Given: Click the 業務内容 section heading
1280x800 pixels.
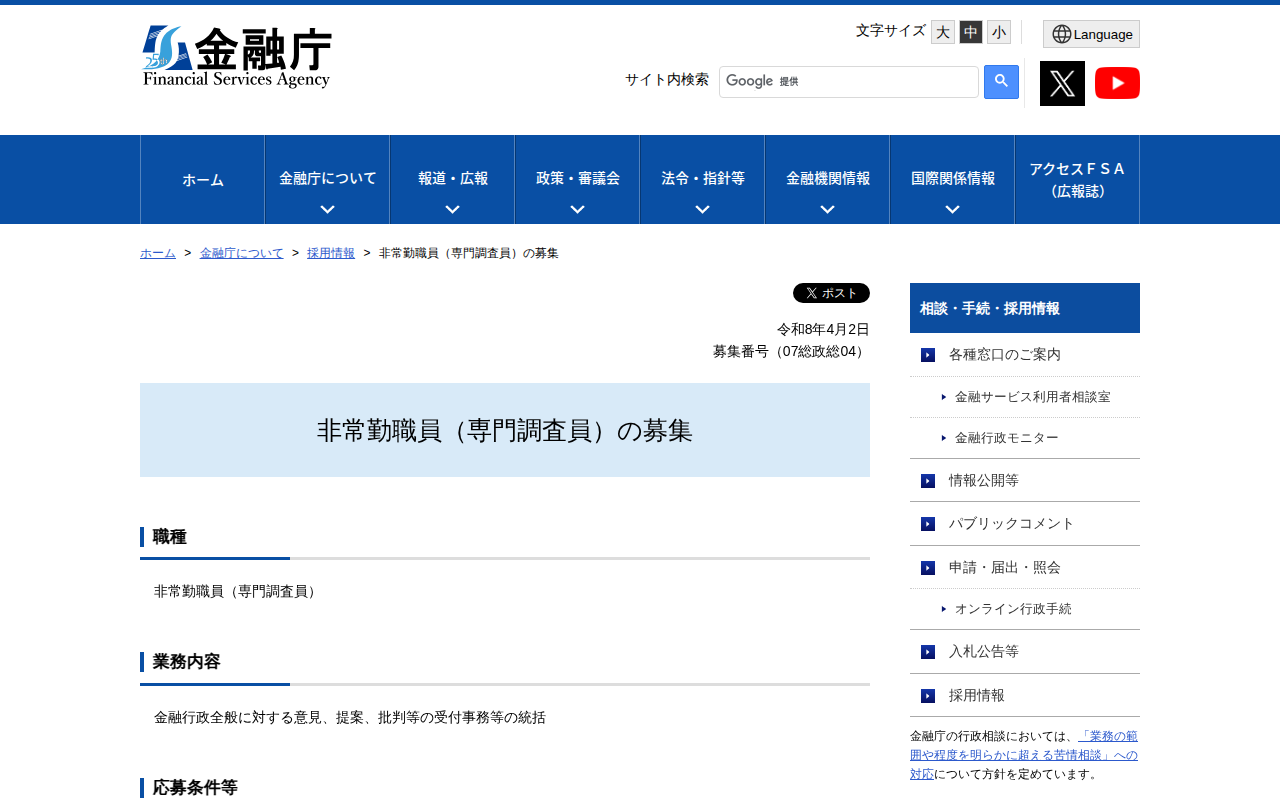Looking at the screenshot, I should coord(186,662).
